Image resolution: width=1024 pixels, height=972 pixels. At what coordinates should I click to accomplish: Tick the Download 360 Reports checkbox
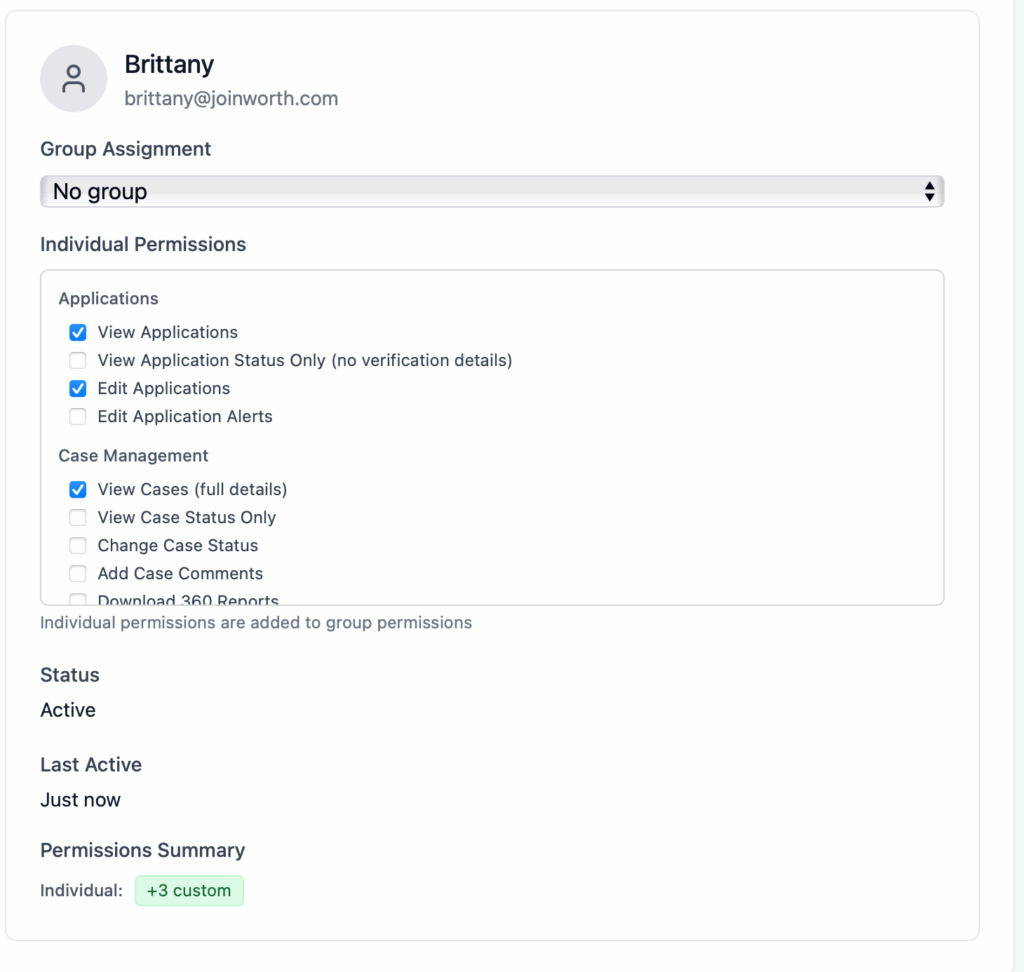[x=78, y=600]
